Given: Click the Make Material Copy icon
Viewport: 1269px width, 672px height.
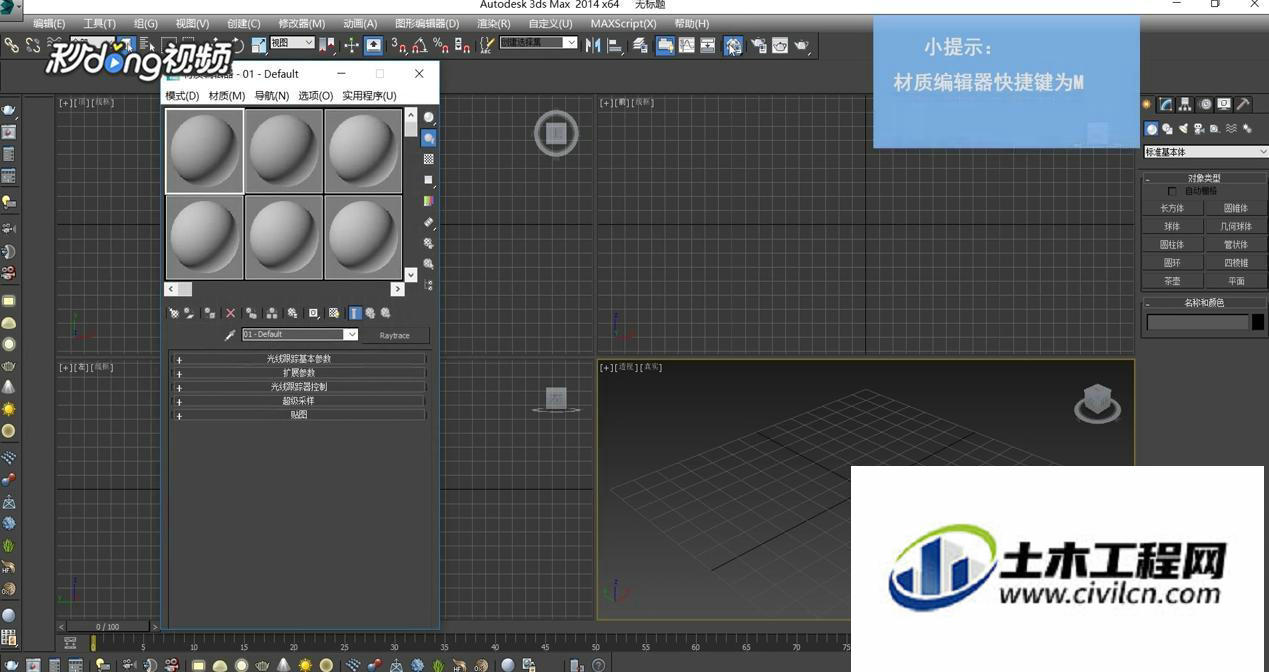Looking at the screenshot, I should [251, 313].
